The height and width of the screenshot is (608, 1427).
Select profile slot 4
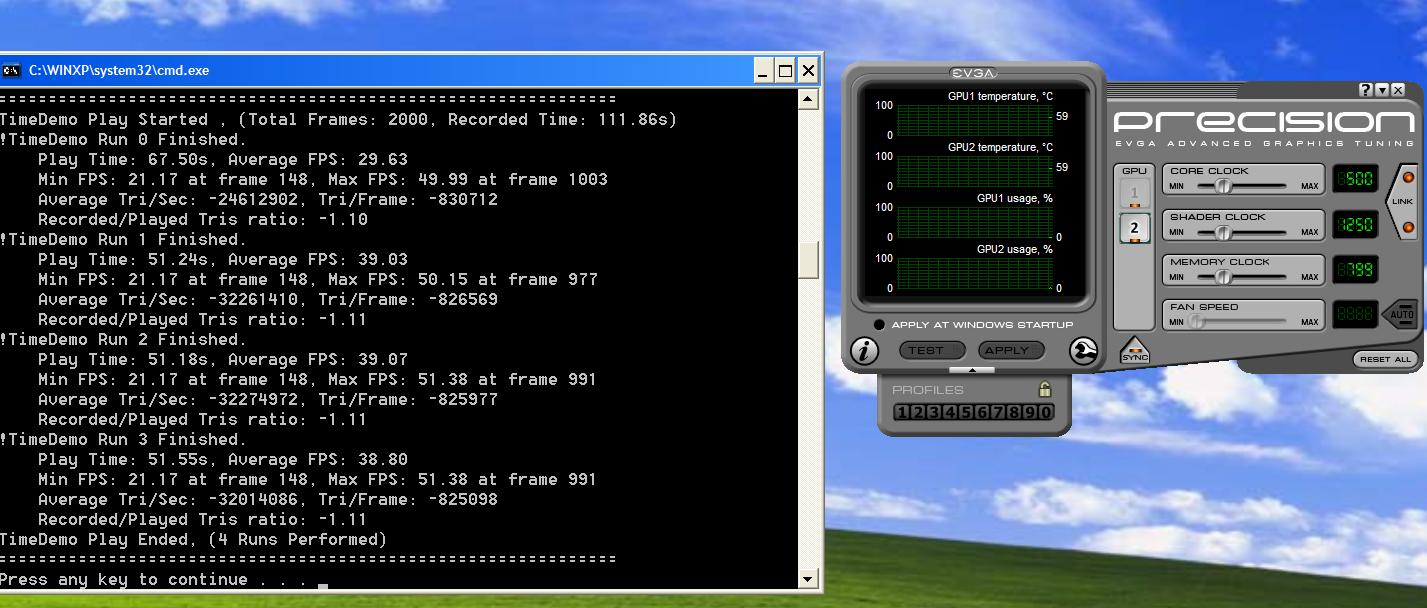point(950,412)
